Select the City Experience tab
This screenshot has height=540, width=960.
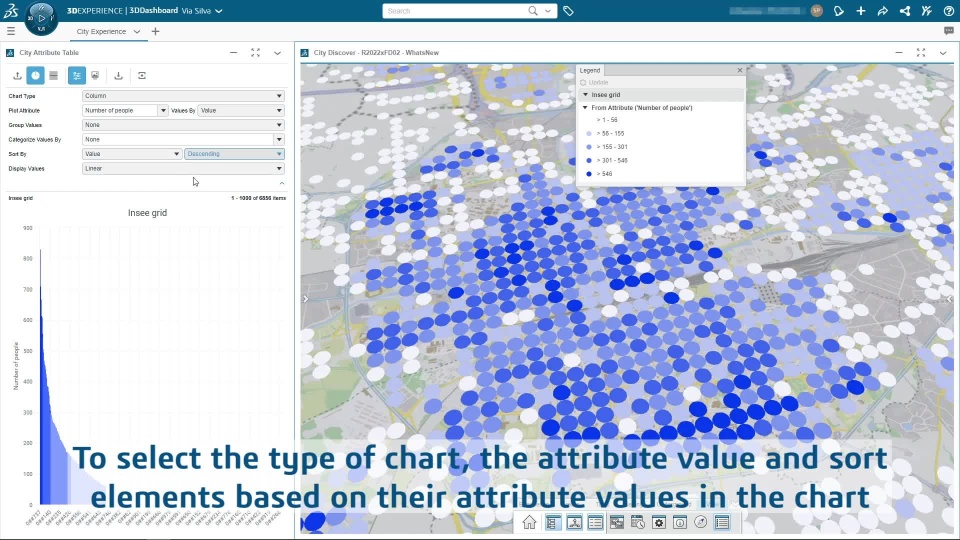101,31
